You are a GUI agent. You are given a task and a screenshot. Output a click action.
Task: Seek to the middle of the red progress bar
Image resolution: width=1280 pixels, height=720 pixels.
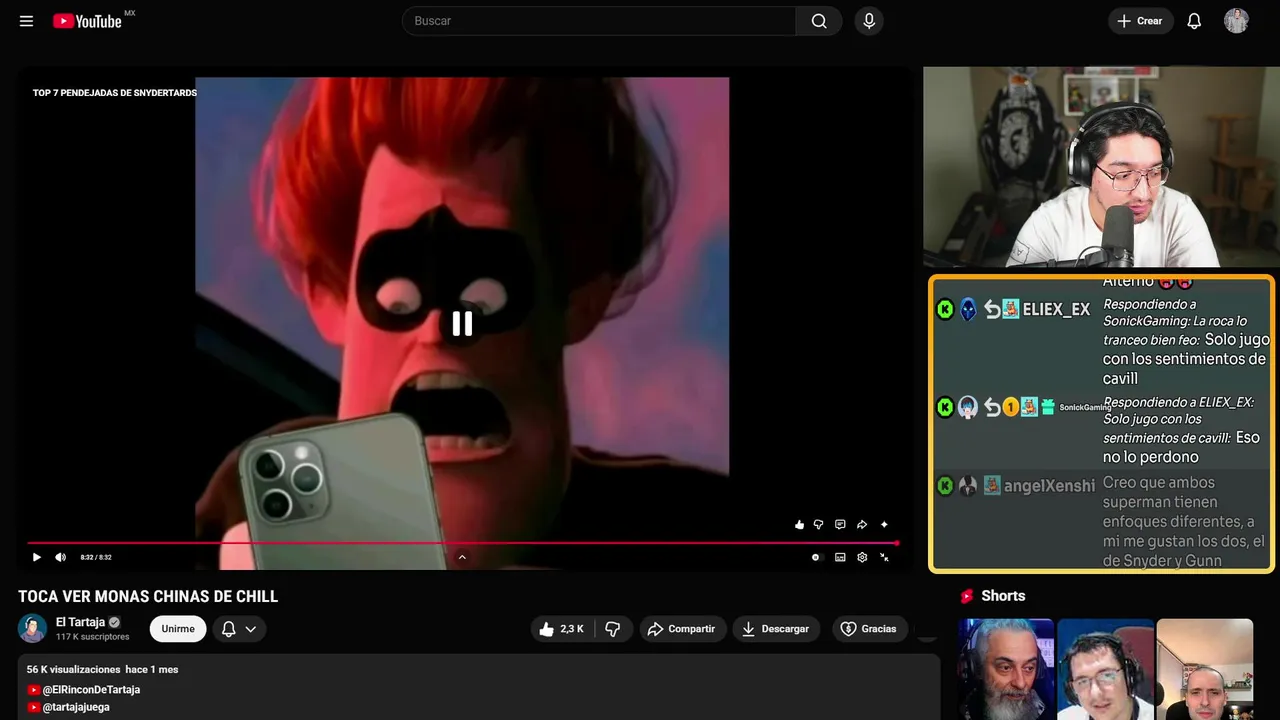pyautogui.click(x=462, y=543)
